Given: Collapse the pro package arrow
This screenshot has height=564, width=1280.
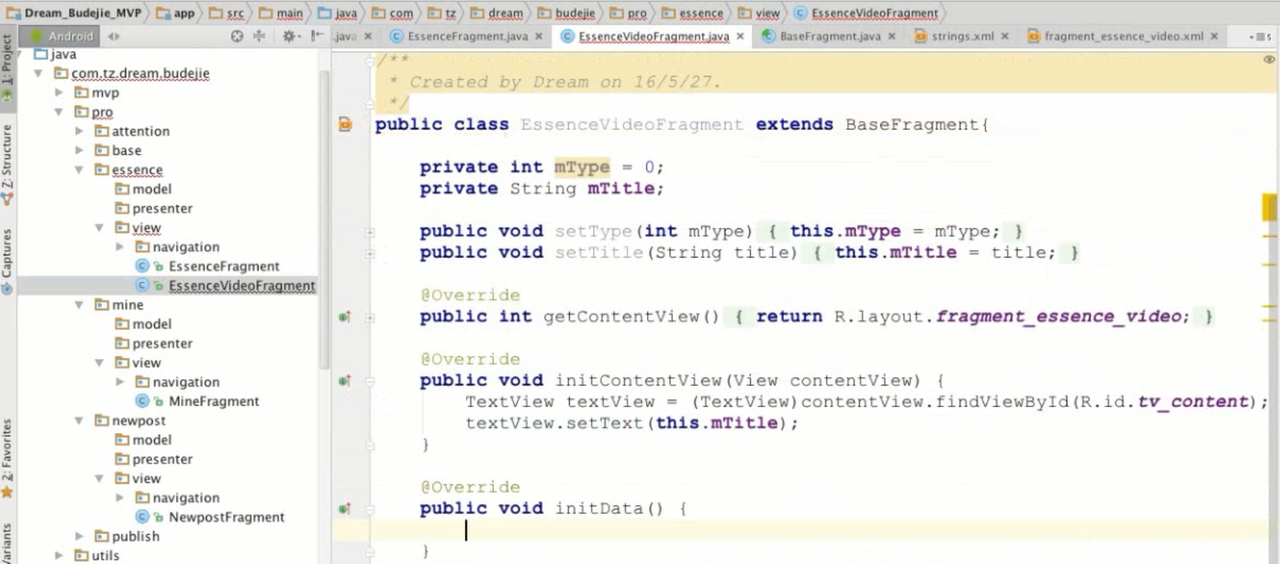Looking at the screenshot, I should [x=59, y=112].
